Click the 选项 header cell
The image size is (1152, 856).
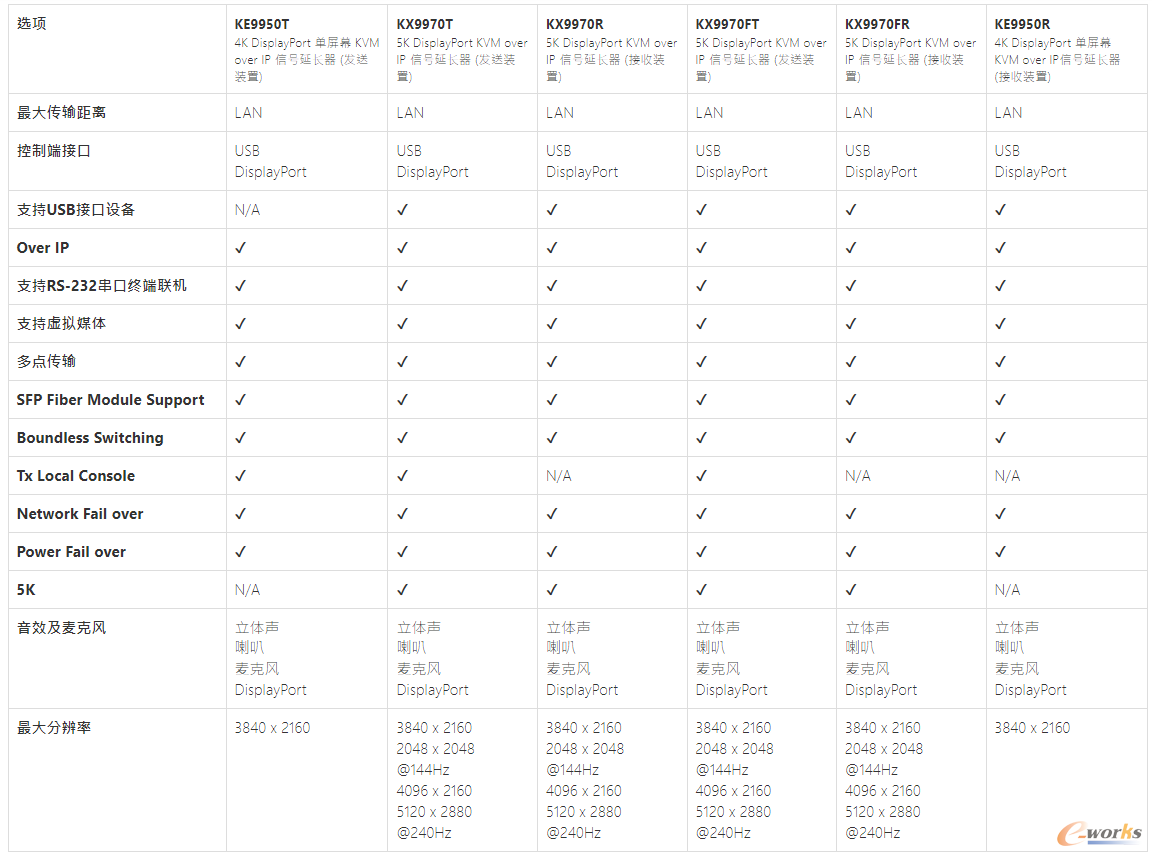[x=32, y=24]
